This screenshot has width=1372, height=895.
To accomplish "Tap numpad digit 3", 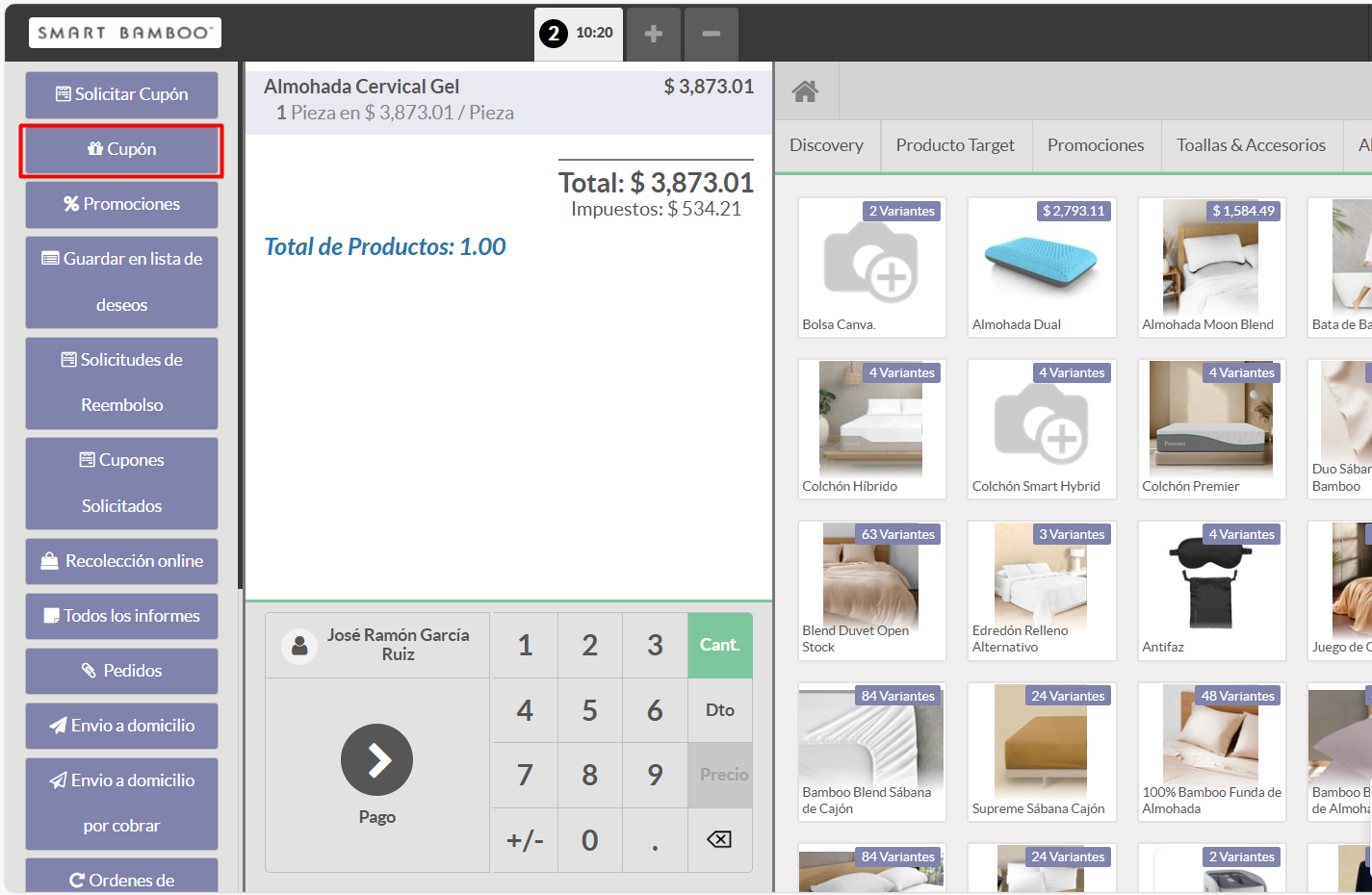I will coord(655,645).
